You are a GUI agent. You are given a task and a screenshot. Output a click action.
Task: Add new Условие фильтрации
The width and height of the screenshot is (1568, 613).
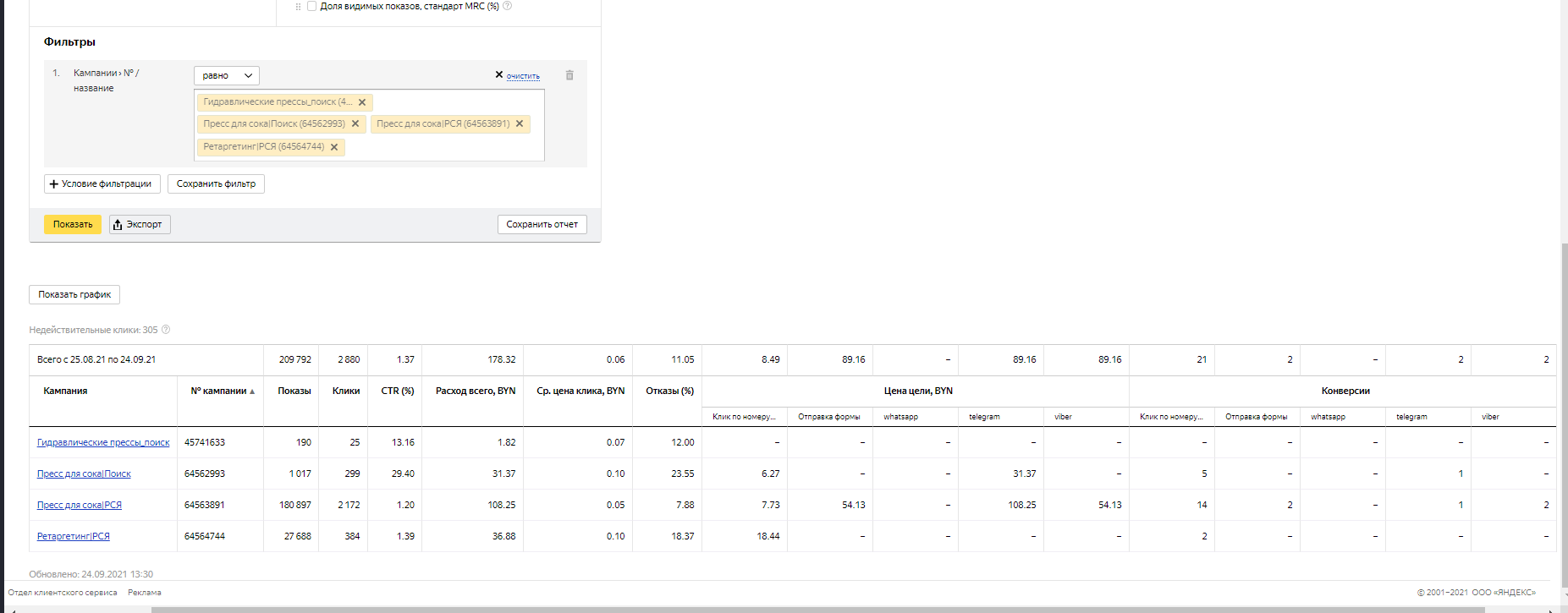coord(102,183)
